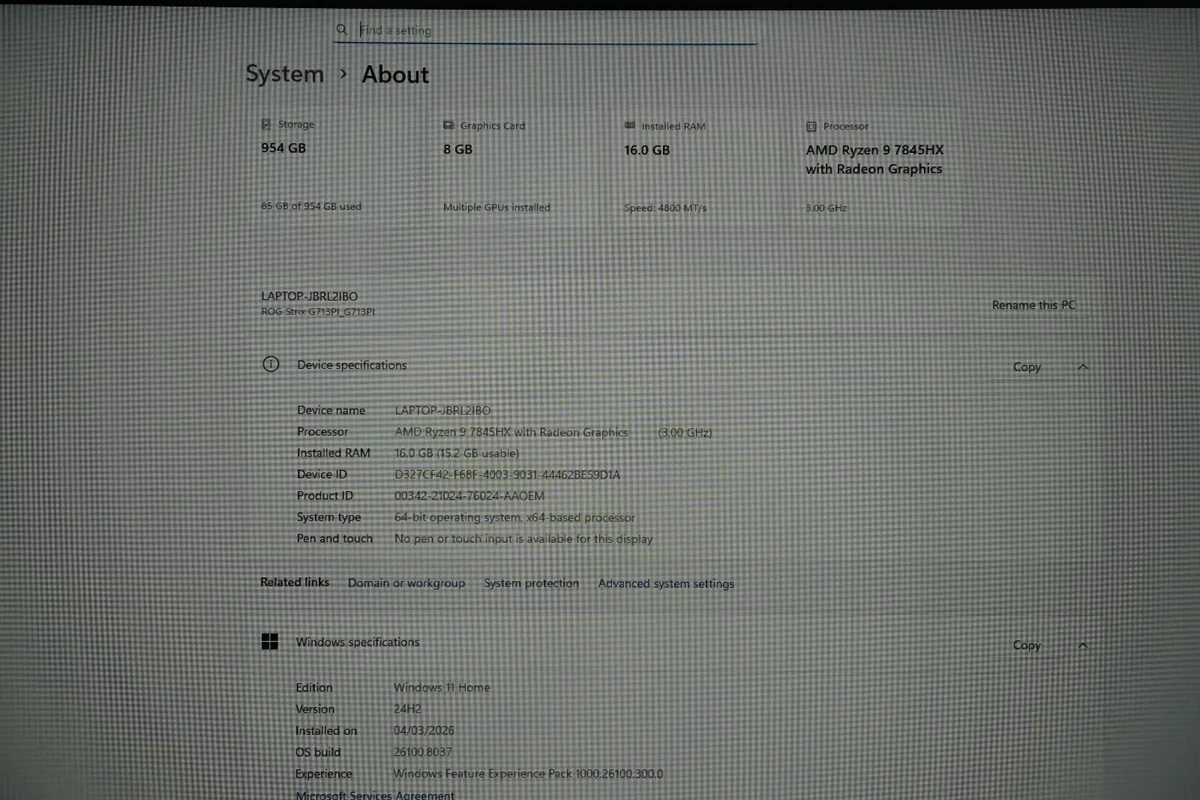Click the Installed RAM chip icon

630,126
